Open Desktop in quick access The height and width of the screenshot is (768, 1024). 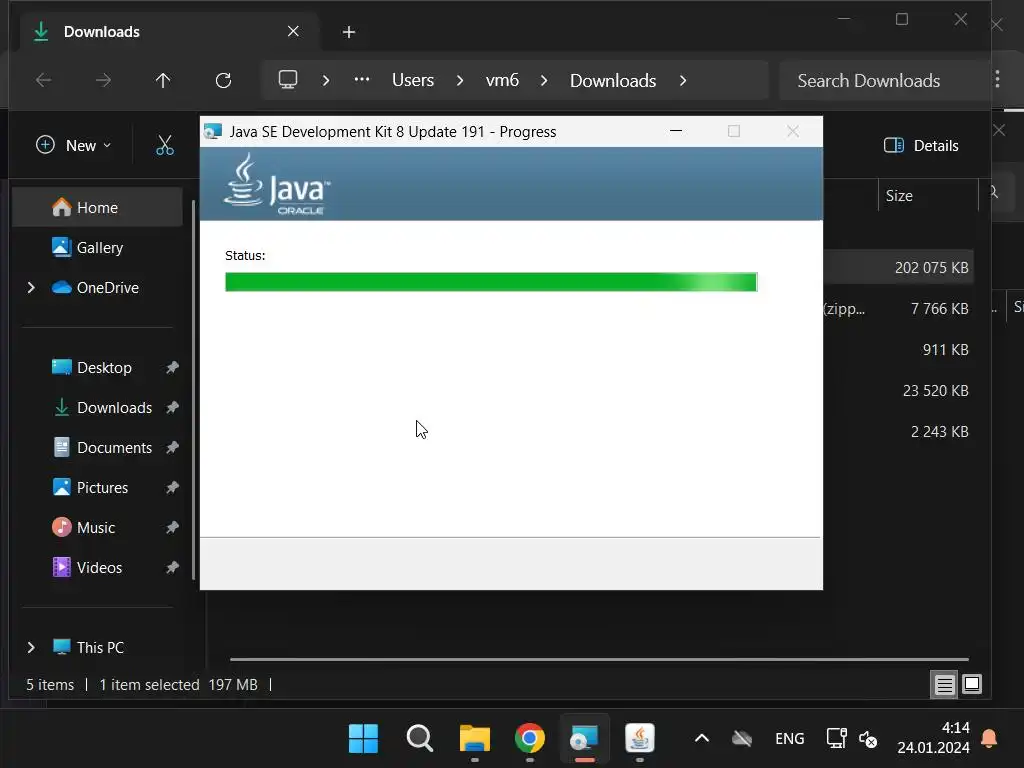click(97, 368)
